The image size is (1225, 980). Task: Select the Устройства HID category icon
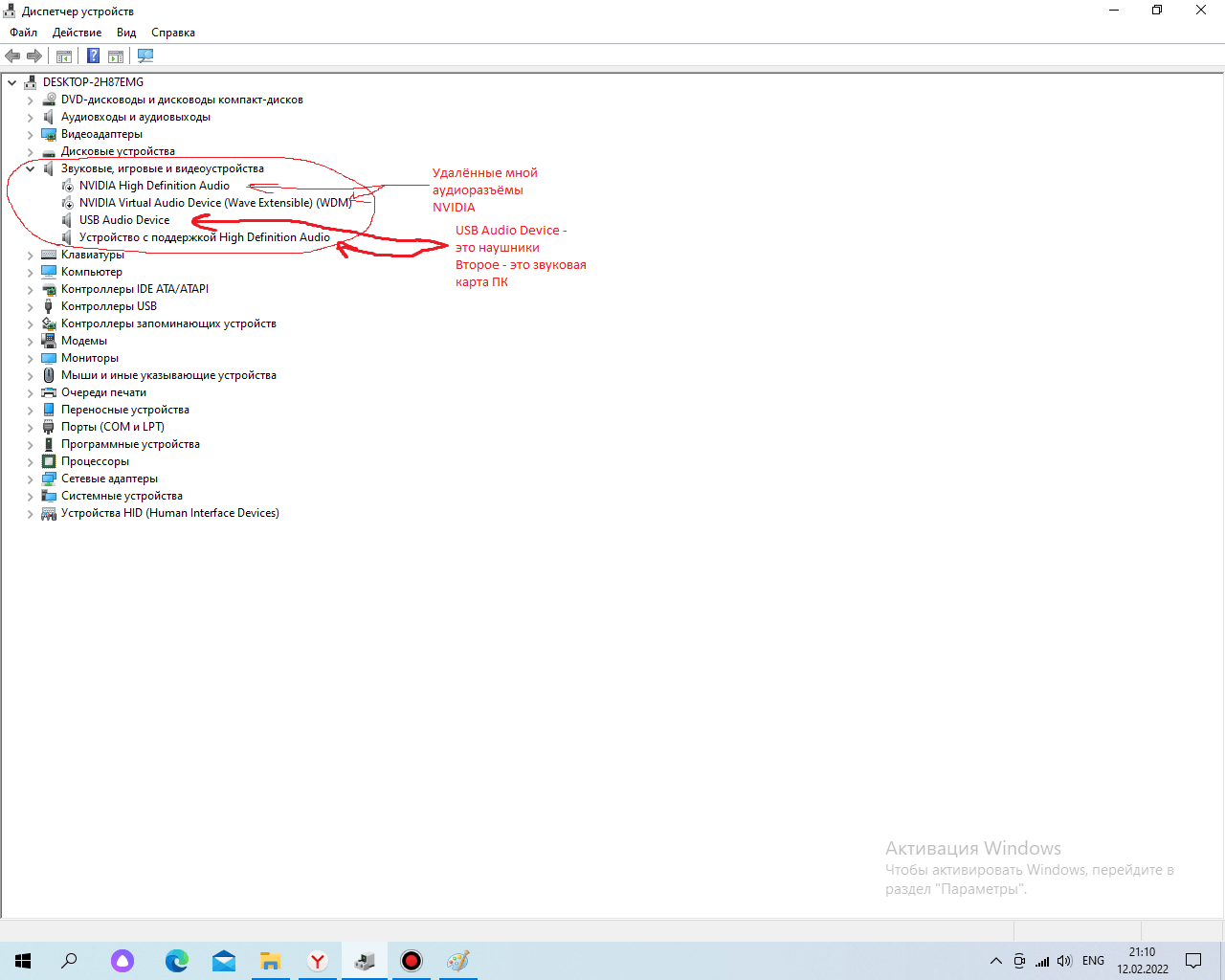coord(49,513)
